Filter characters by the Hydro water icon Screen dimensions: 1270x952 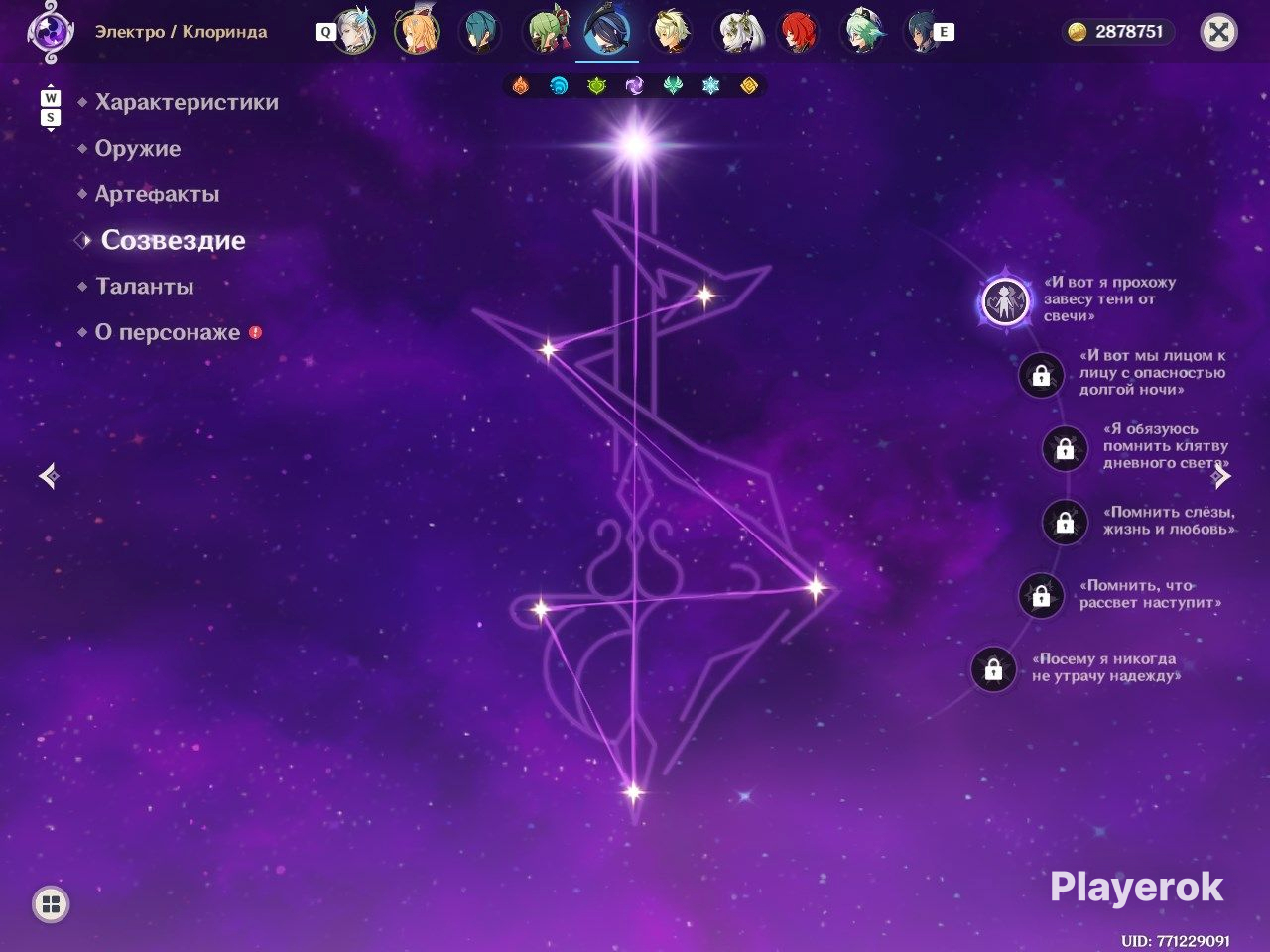559,86
